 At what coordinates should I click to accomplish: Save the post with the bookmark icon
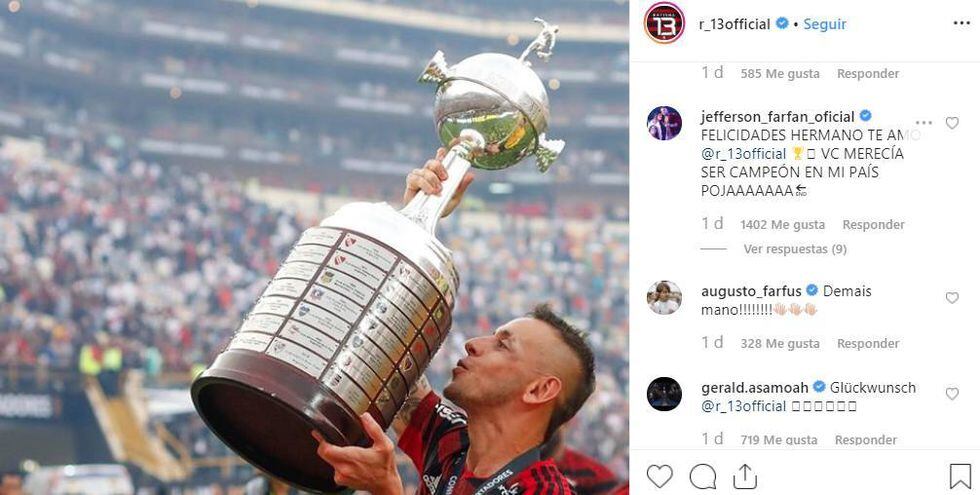click(960, 477)
